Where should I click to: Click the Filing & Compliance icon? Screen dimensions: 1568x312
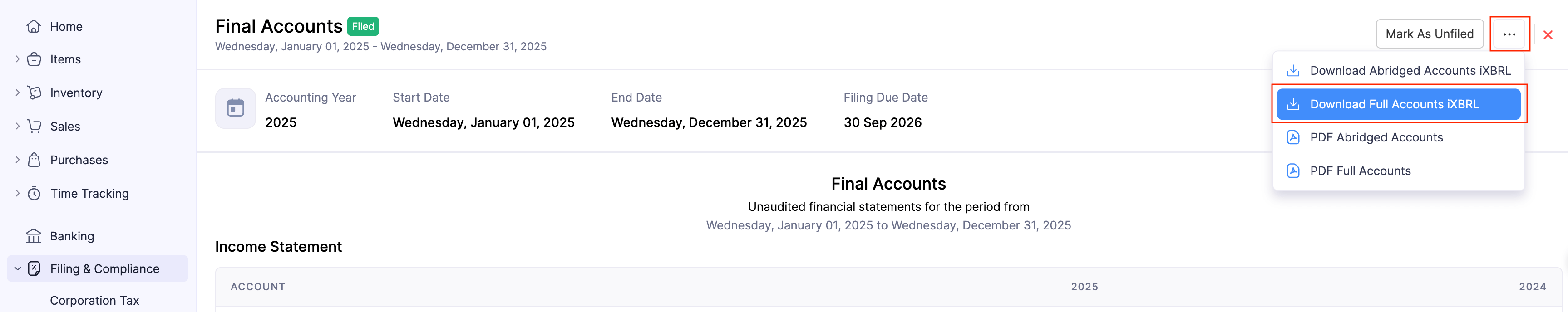click(34, 268)
